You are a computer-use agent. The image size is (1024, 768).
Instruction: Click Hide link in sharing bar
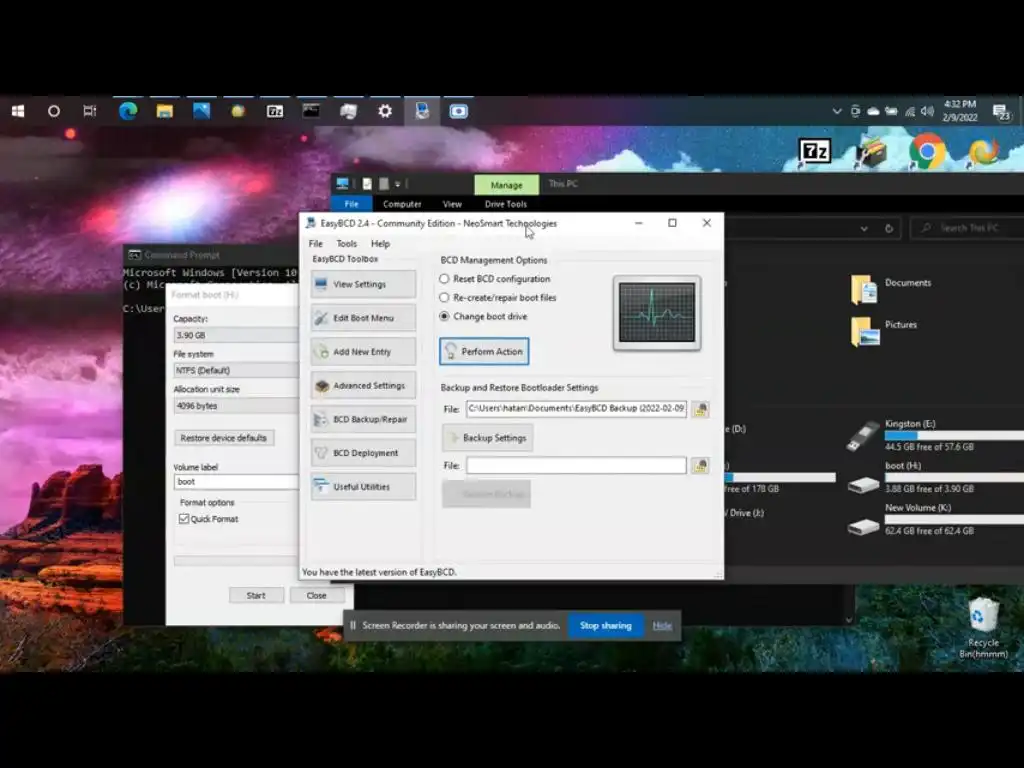(x=662, y=626)
